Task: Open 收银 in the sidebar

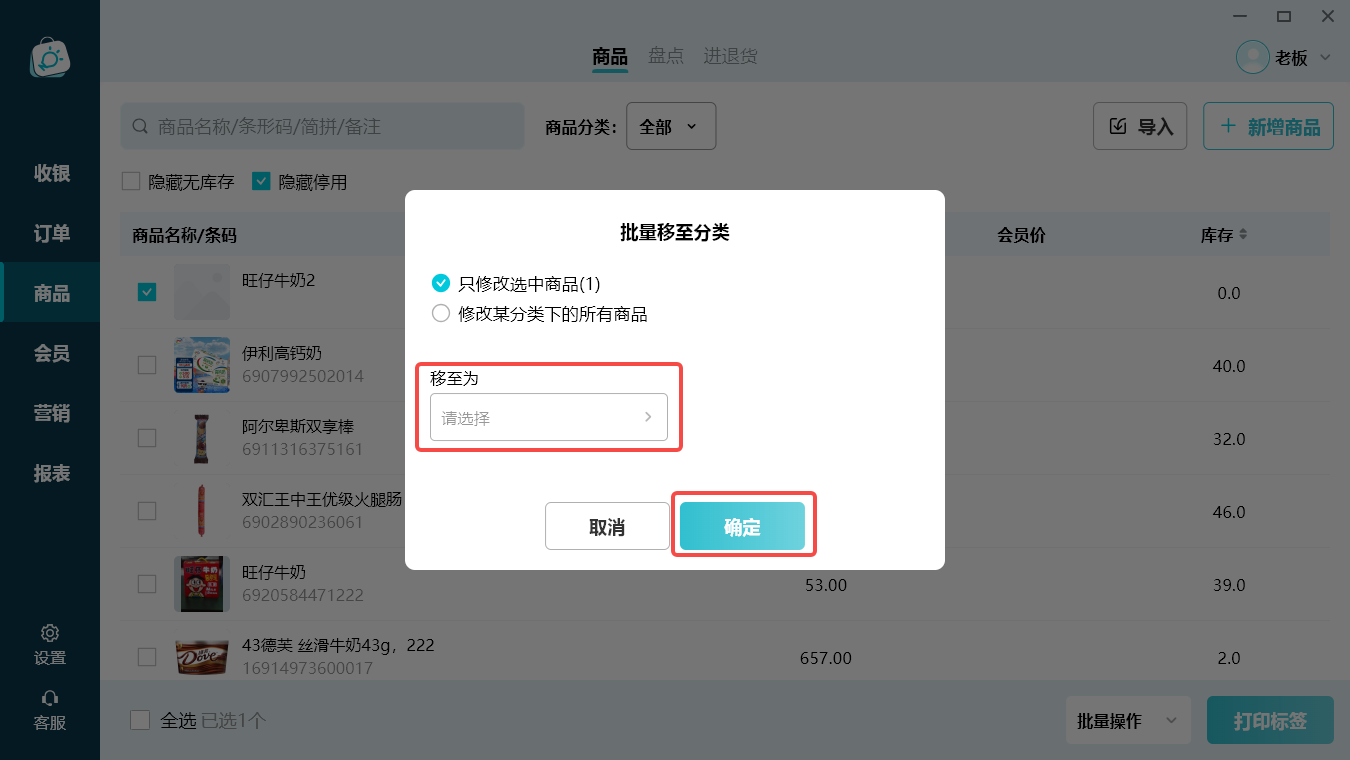Action: (51, 173)
